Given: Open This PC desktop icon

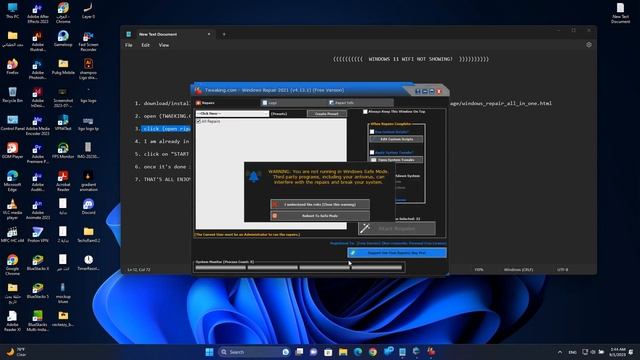Looking at the screenshot, I should pos(12,11).
